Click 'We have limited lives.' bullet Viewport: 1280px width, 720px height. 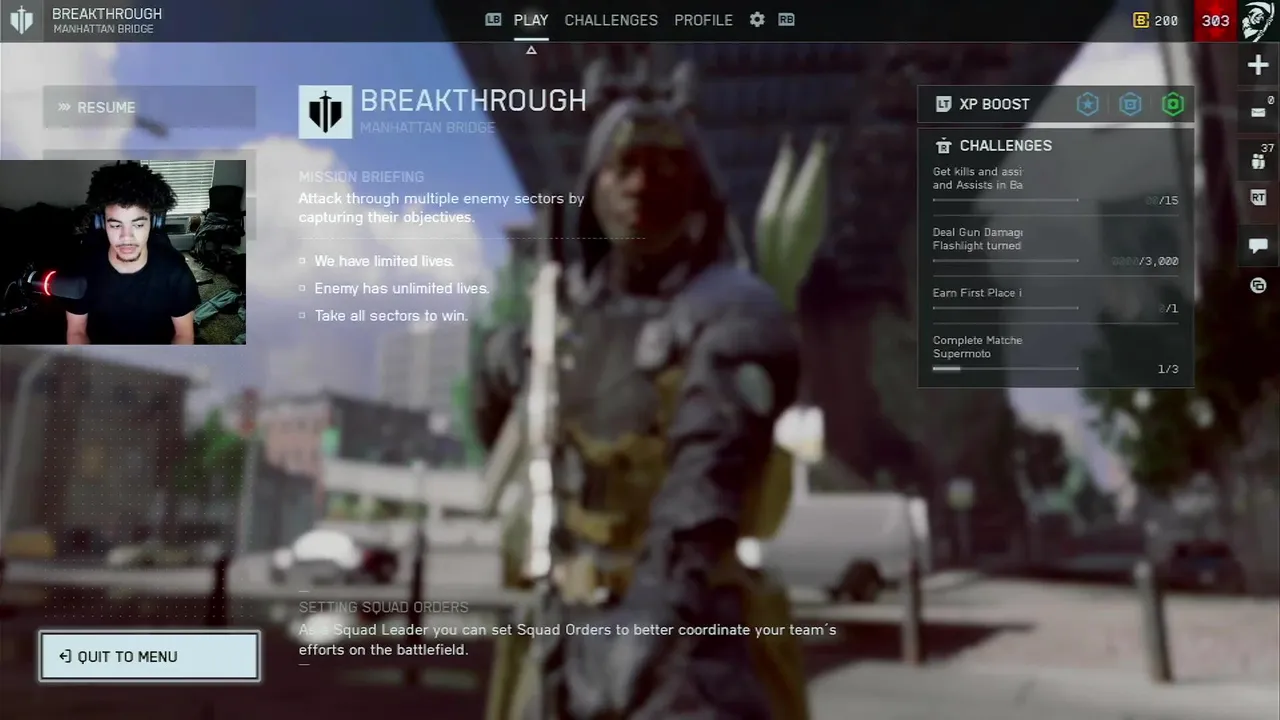click(384, 261)
